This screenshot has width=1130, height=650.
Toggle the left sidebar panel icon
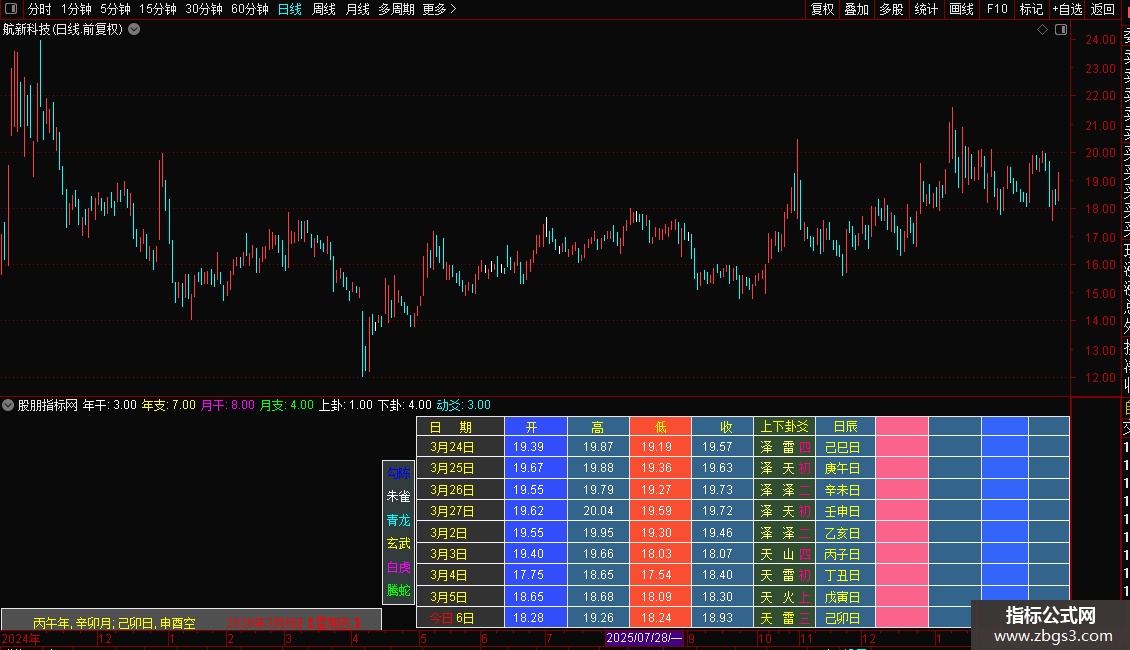coord(11,9)
